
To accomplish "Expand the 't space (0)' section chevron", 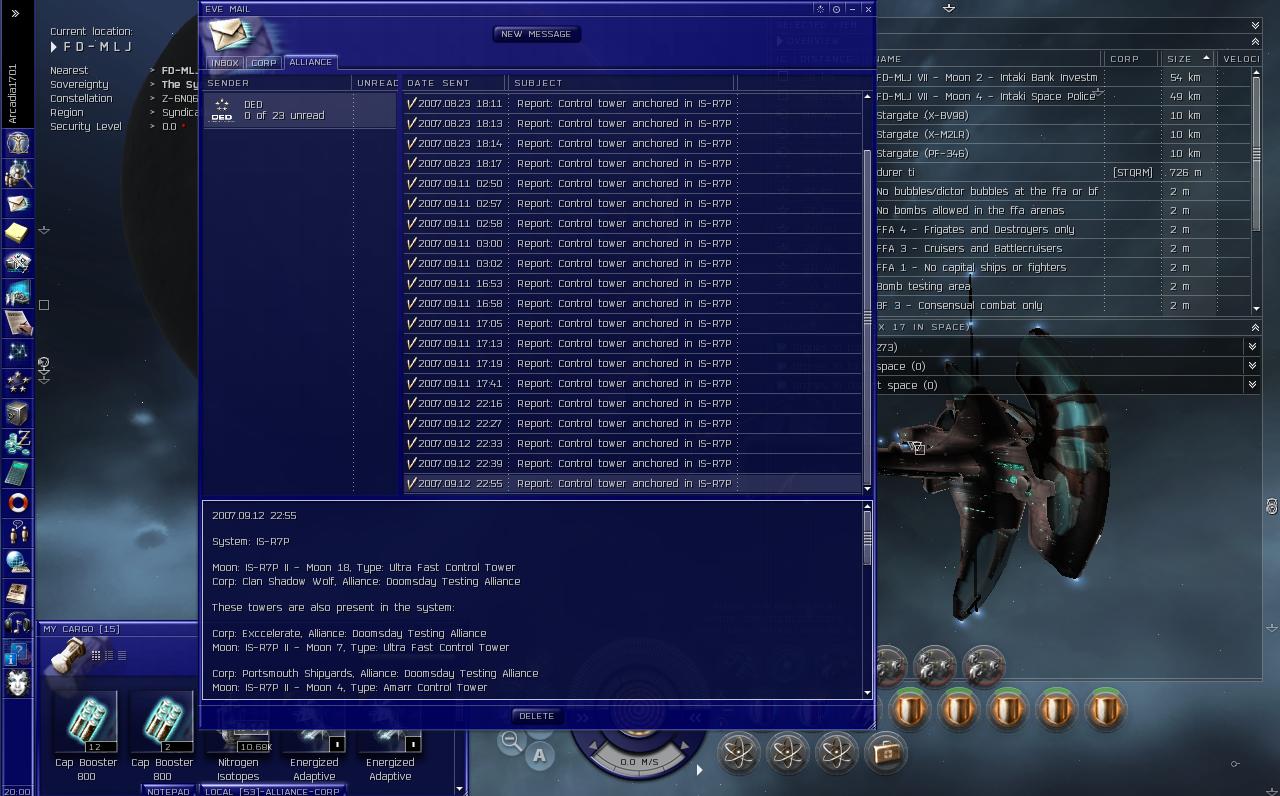I will point(1252,385).
